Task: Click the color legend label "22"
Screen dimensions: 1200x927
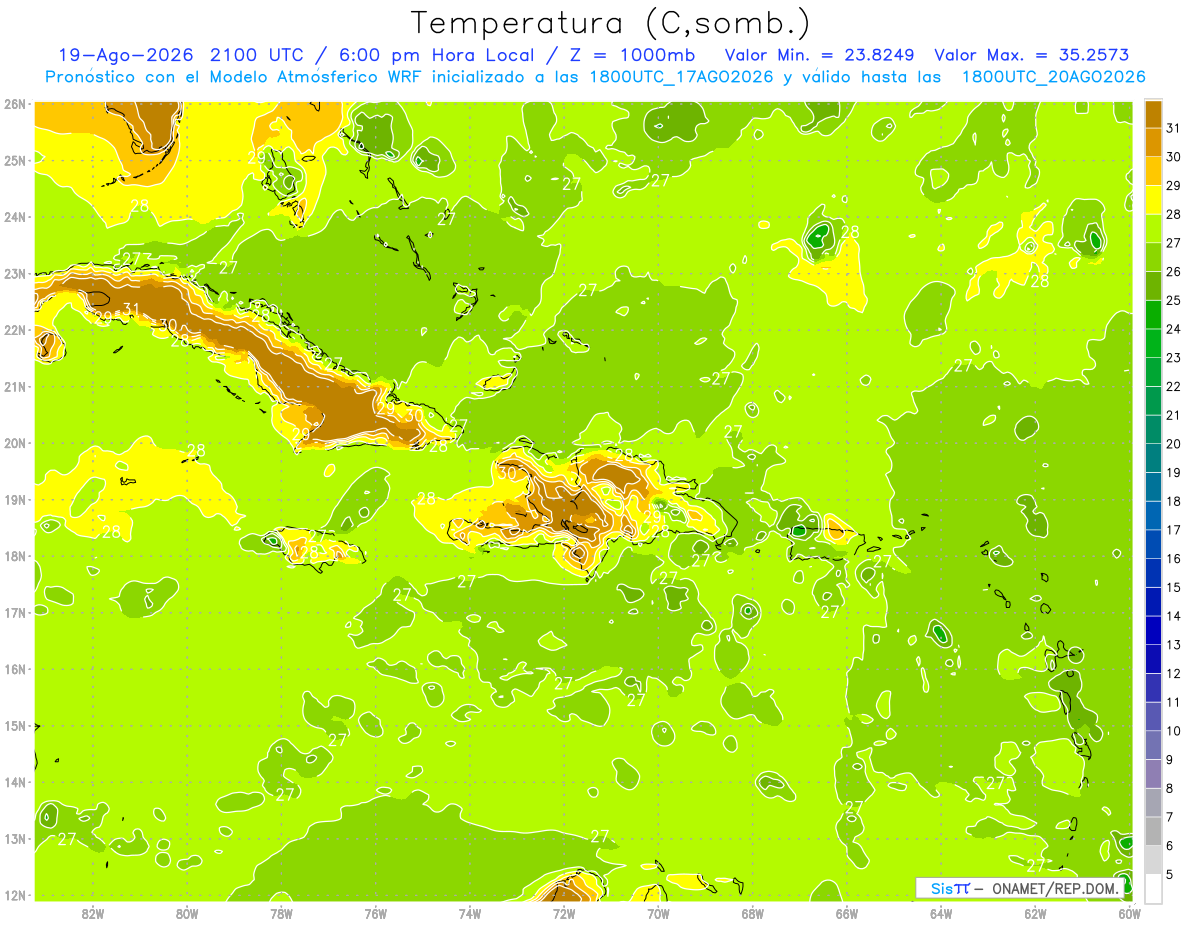Action: point(1173,386)
